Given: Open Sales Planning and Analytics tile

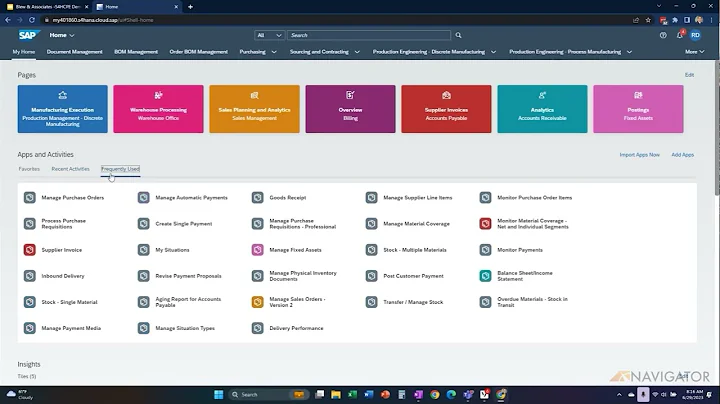Looking at the screenshot, I should [254, 109].
